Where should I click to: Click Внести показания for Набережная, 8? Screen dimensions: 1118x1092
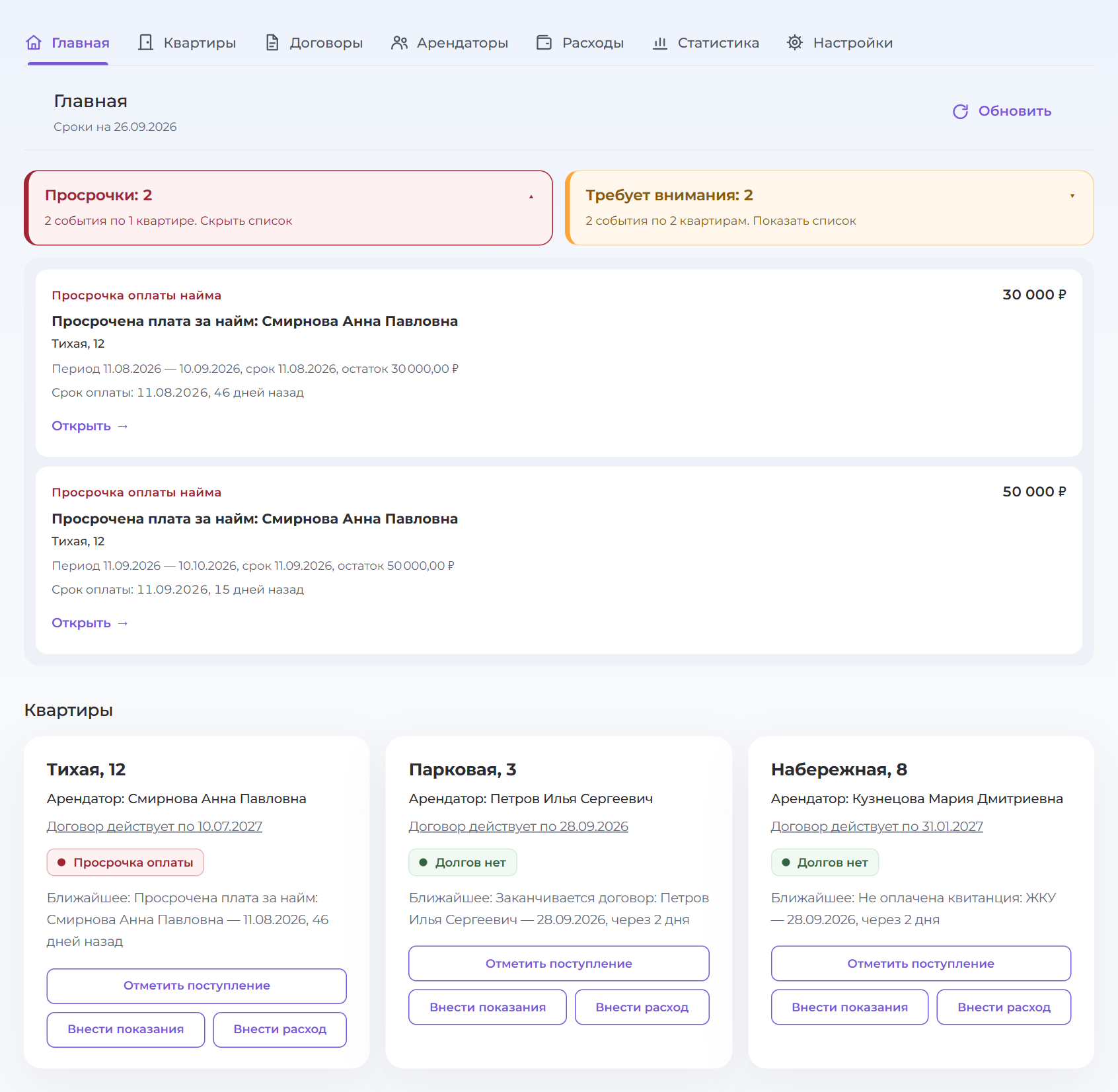click(850, 1007)
